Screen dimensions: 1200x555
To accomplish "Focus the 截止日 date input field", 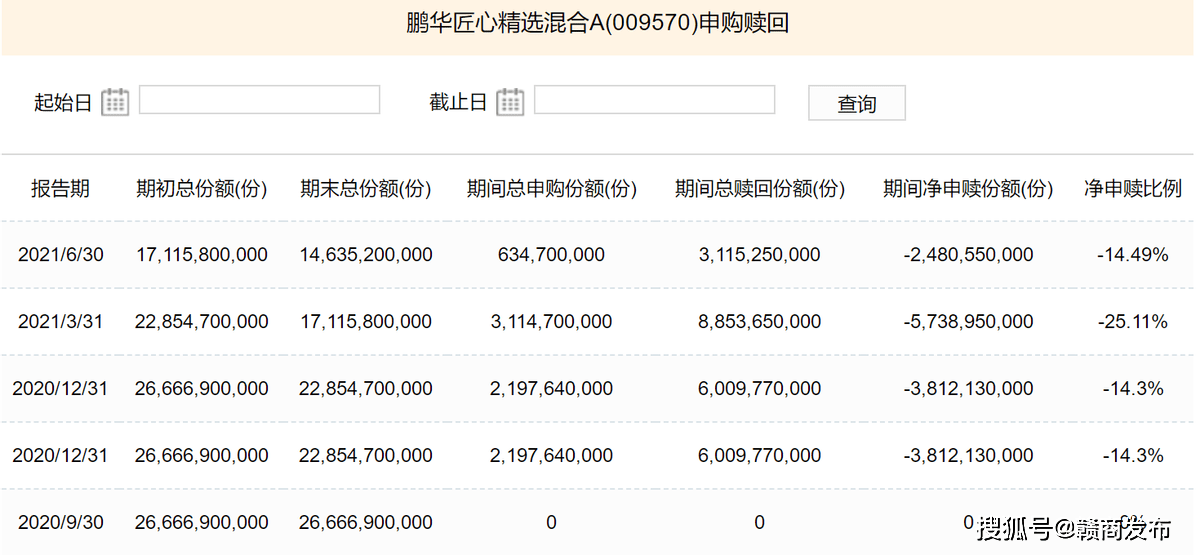I will pos(655,100).
